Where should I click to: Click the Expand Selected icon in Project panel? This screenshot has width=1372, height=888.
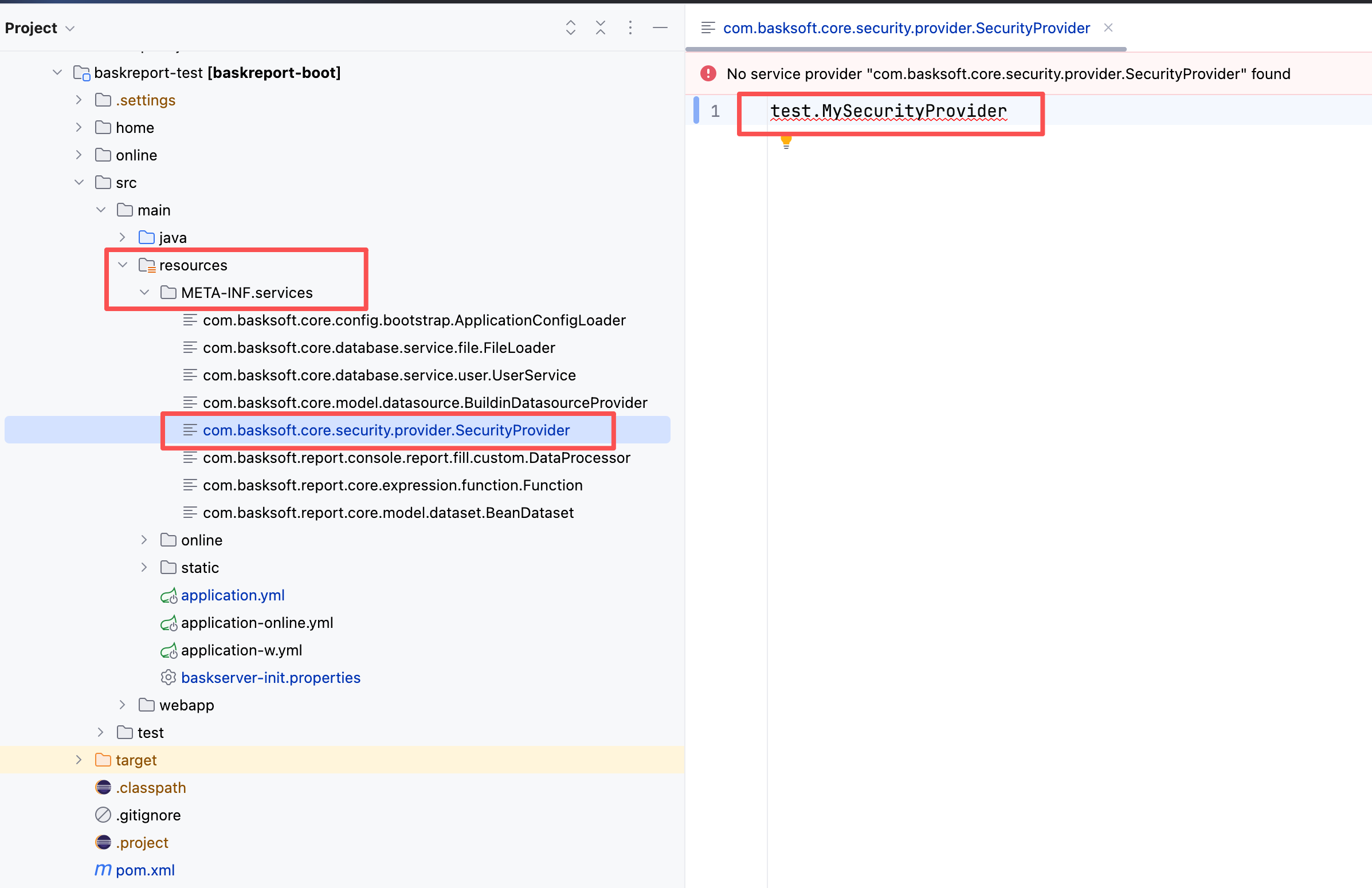tap(570, 27)
